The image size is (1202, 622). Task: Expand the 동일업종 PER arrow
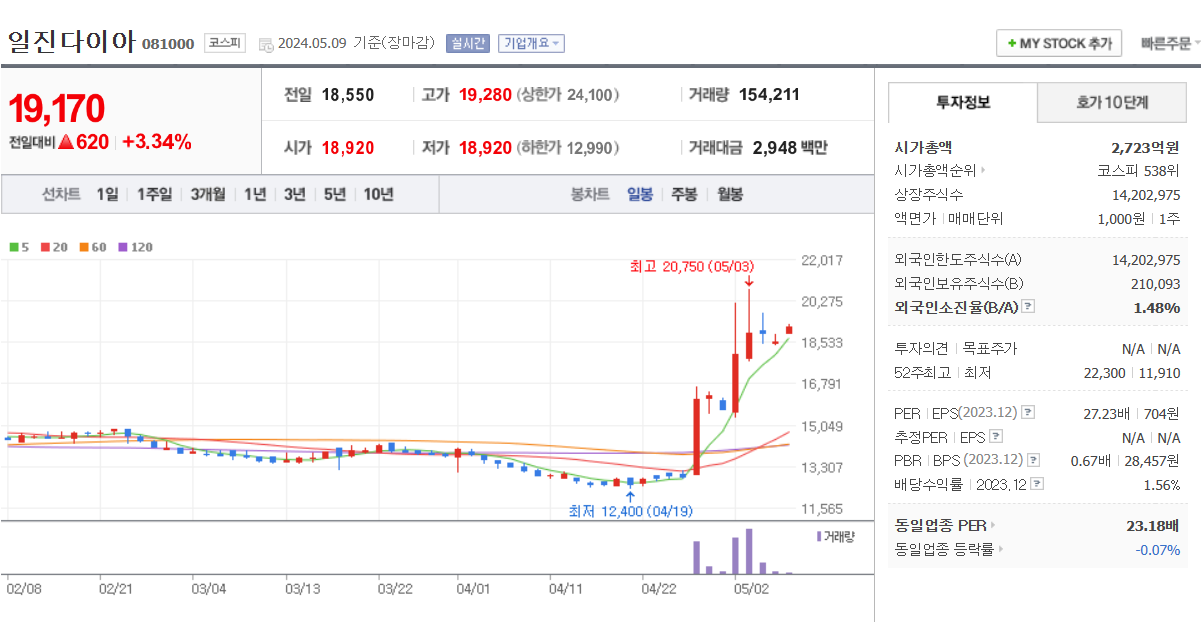992,525
